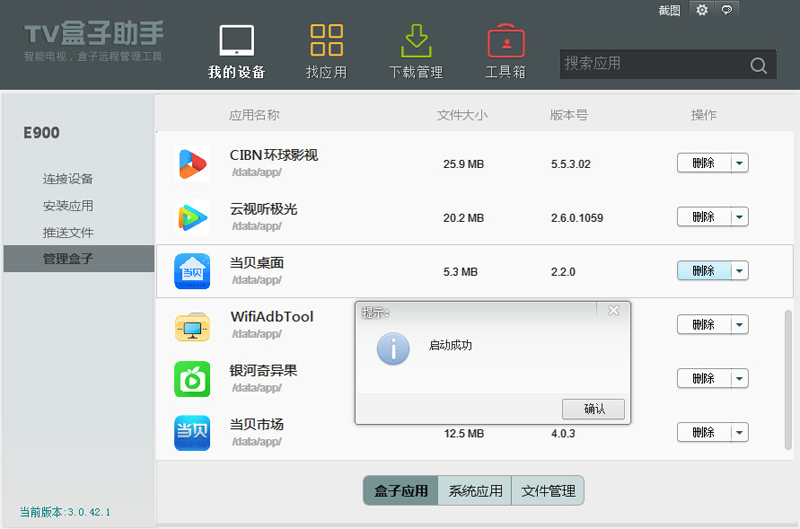This screenshot has width=800, height=529.
Task: Switch to 系统应用 tab
Action: pos(475,491)
